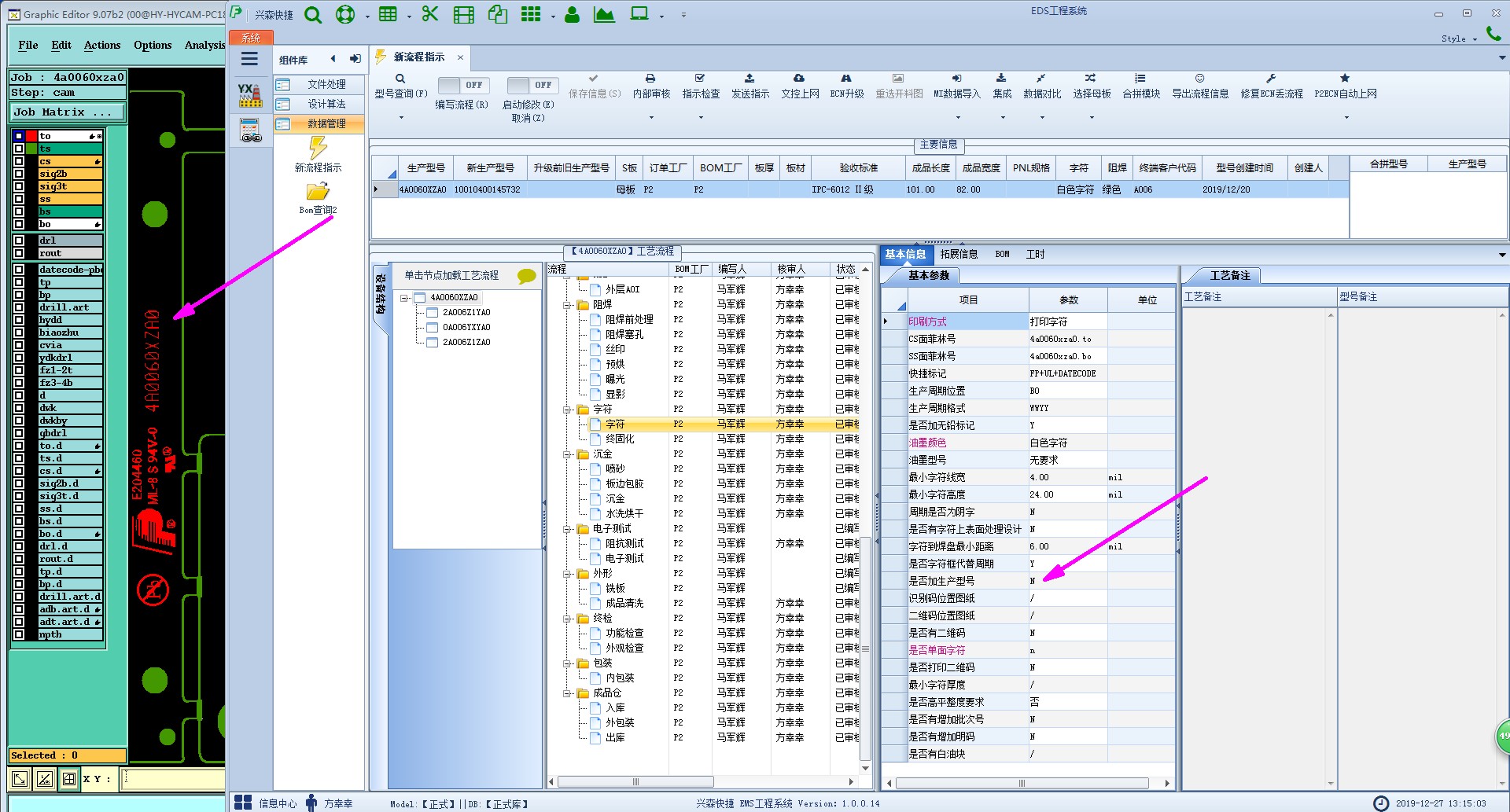This screenshot has width=1510, height=812.
Task: Click the green copy documents icon
Action: pos(498,14)
